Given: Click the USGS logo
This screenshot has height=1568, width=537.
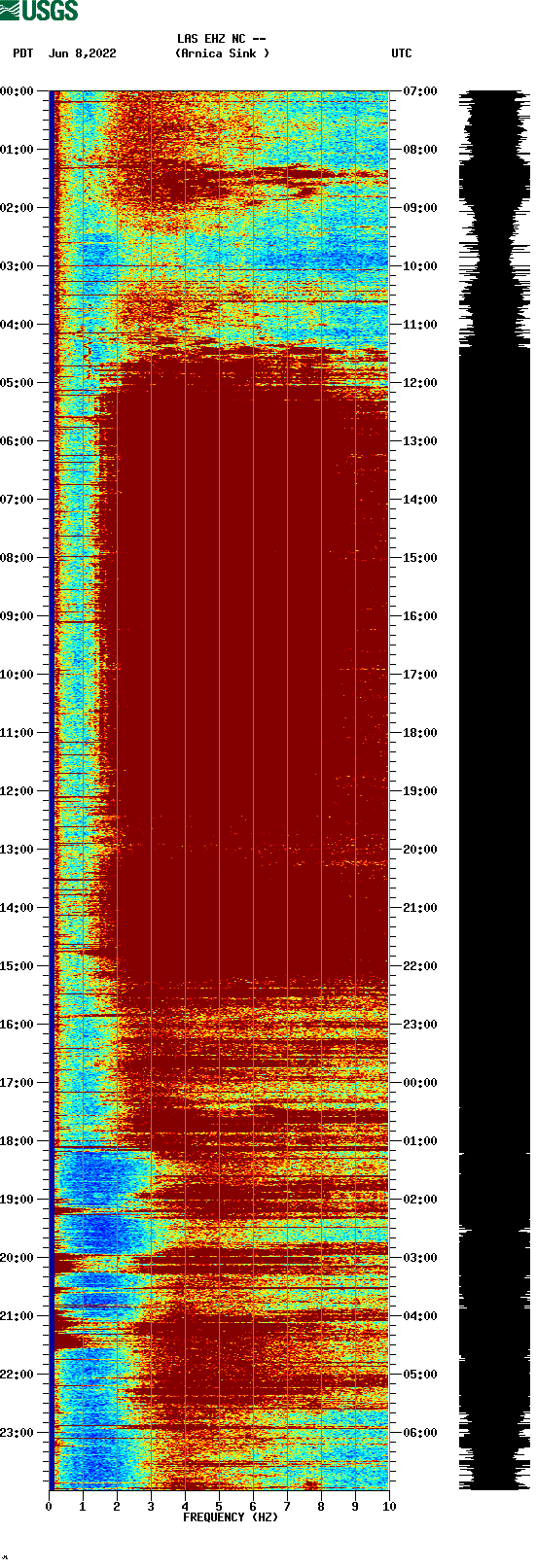Looking at the screenshot, I should point(39,11).
